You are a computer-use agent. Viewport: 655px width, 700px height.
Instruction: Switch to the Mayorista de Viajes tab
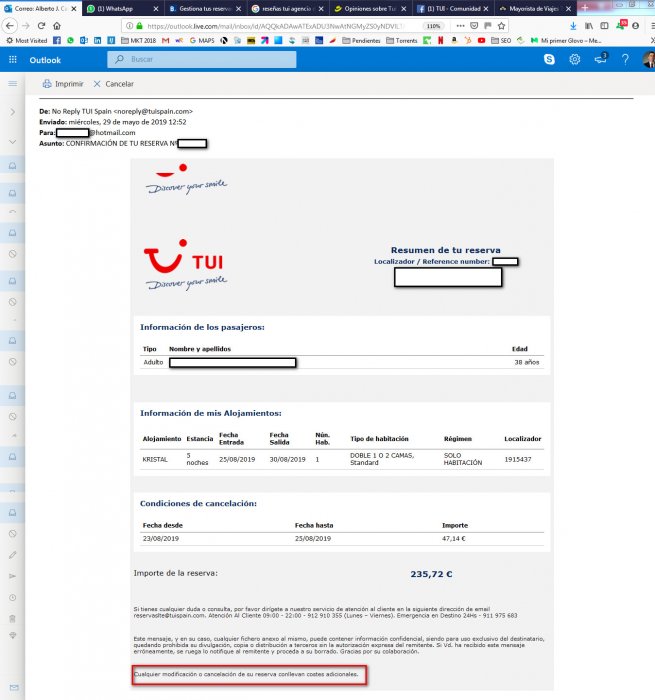[x=535, y=8]
